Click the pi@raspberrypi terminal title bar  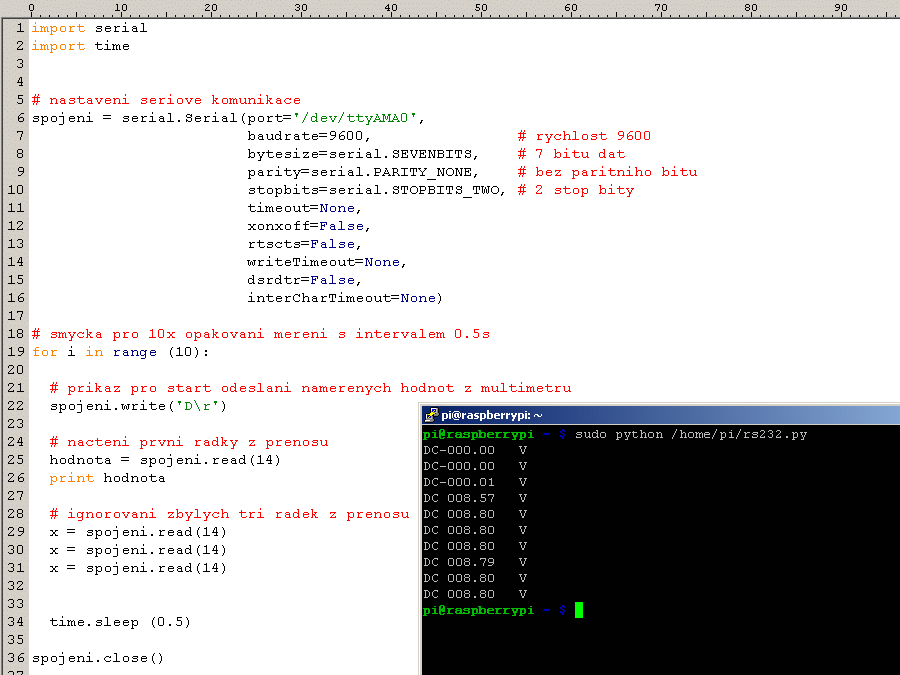coord(661,414)
